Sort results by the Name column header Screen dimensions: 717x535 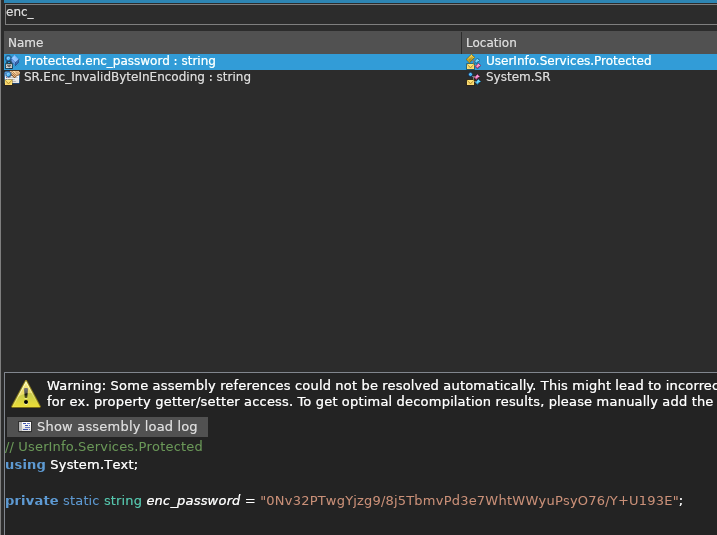point(232,43)
